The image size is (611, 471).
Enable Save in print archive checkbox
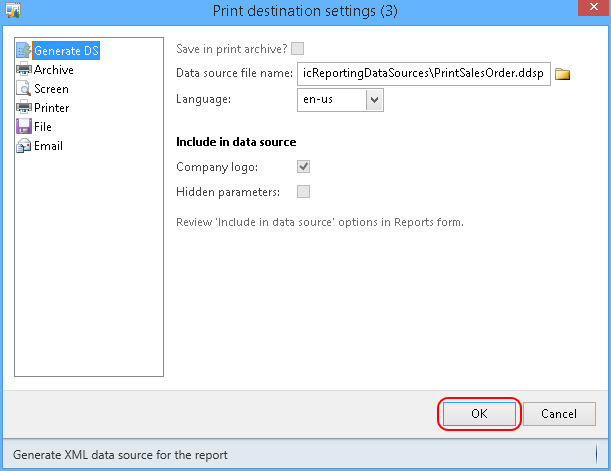(297, 49)
